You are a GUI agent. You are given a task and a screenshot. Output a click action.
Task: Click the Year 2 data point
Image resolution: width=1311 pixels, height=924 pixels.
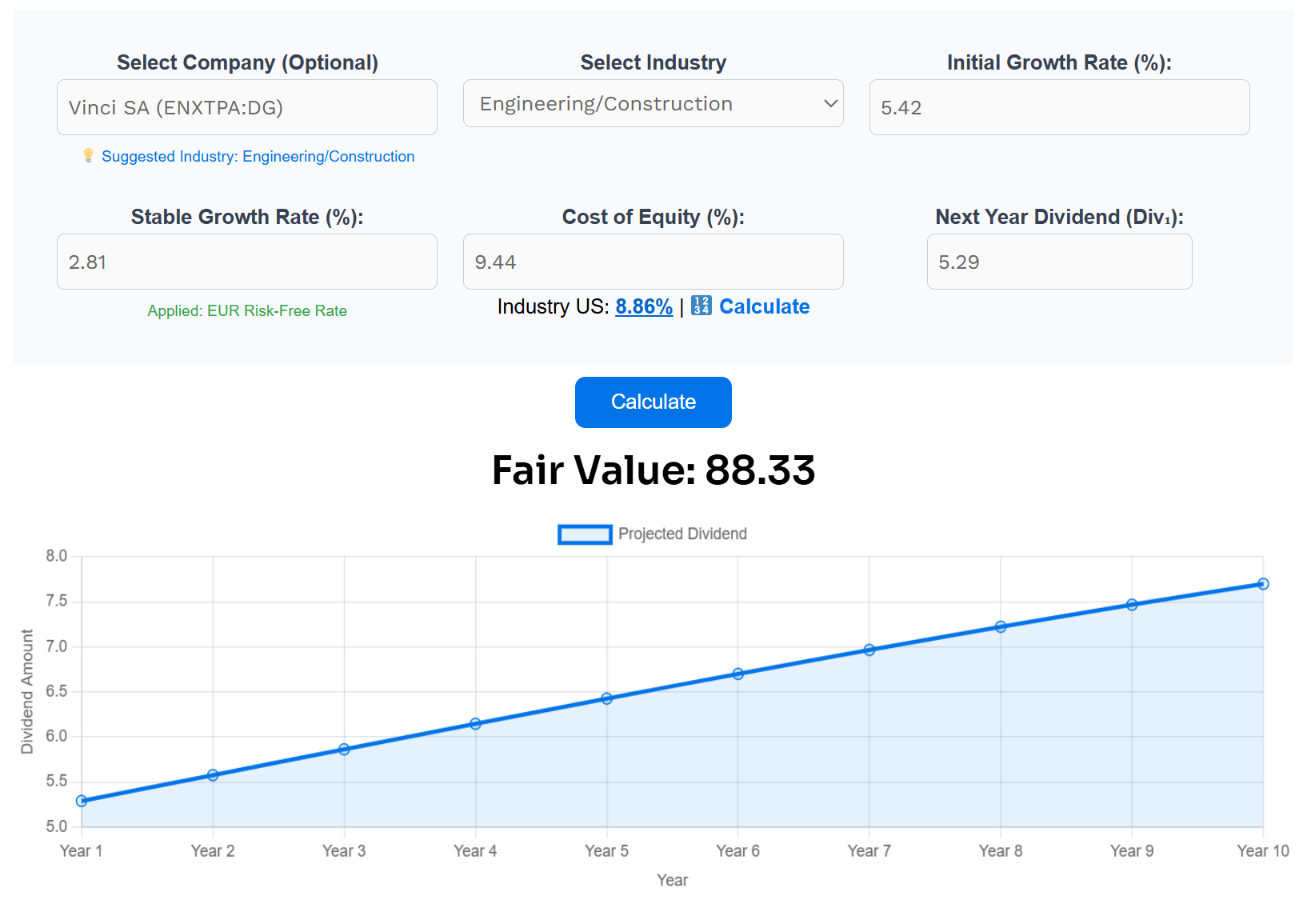[x=213, y=775]
